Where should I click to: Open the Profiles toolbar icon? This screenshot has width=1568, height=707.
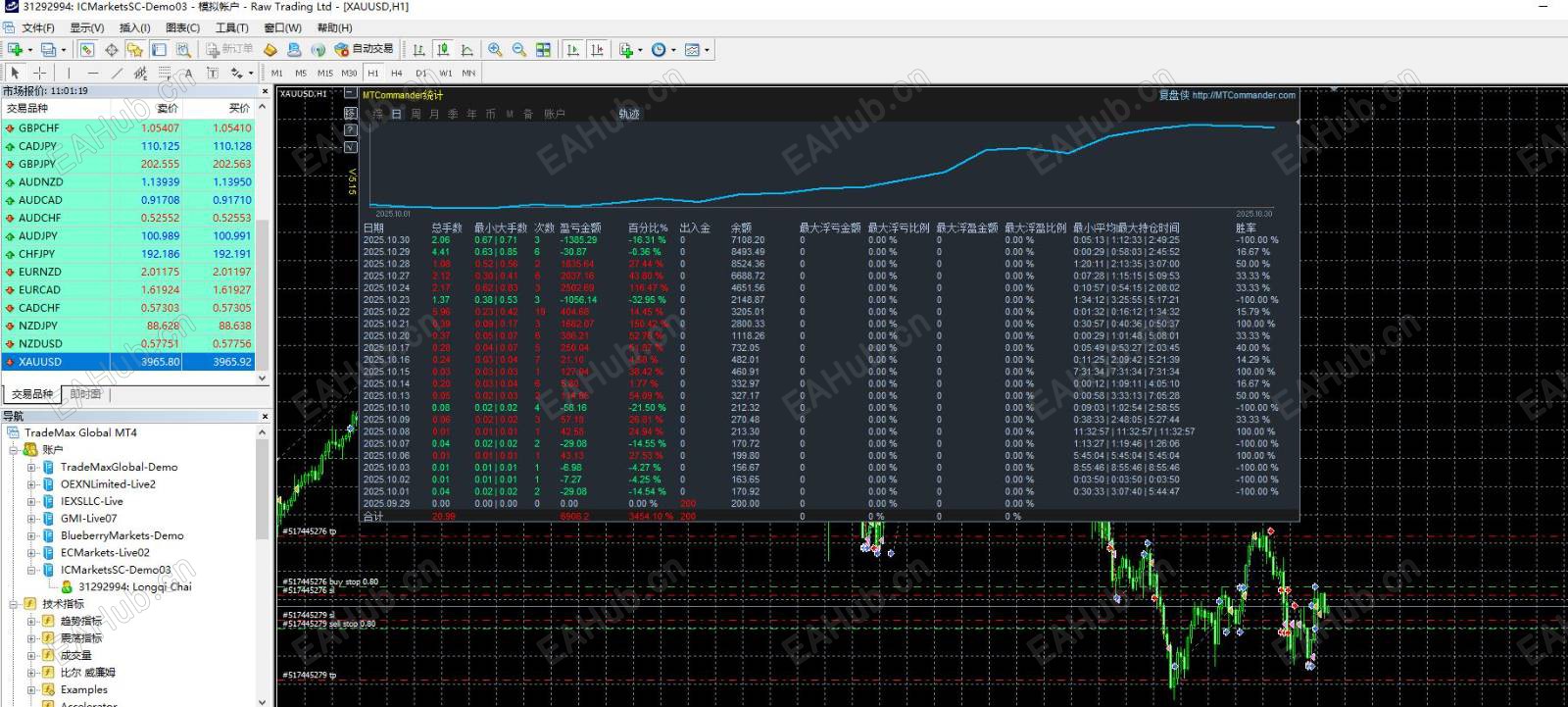(48, 49)
